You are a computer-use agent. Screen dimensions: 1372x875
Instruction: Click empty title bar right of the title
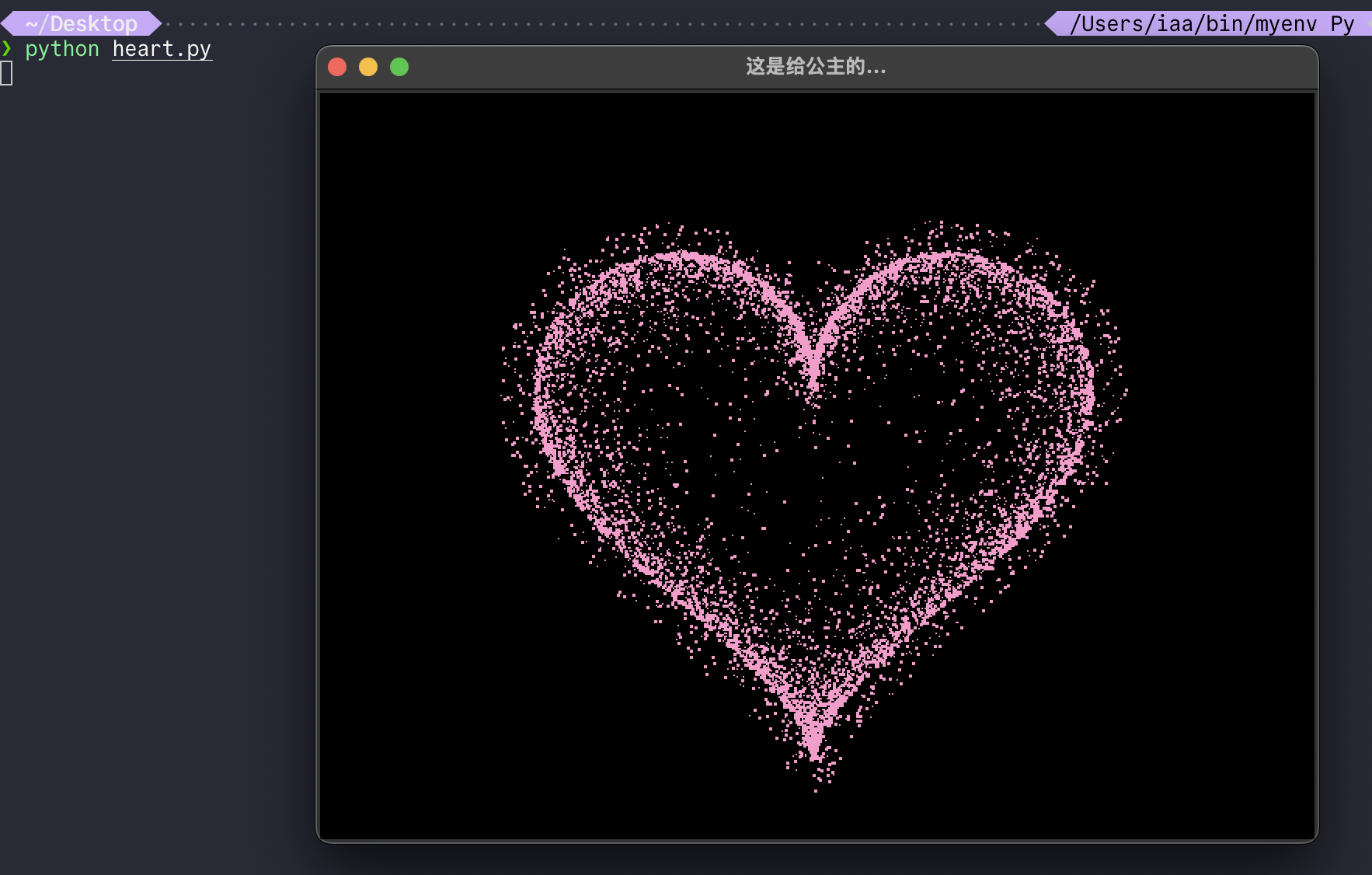tap(1088, 68)
